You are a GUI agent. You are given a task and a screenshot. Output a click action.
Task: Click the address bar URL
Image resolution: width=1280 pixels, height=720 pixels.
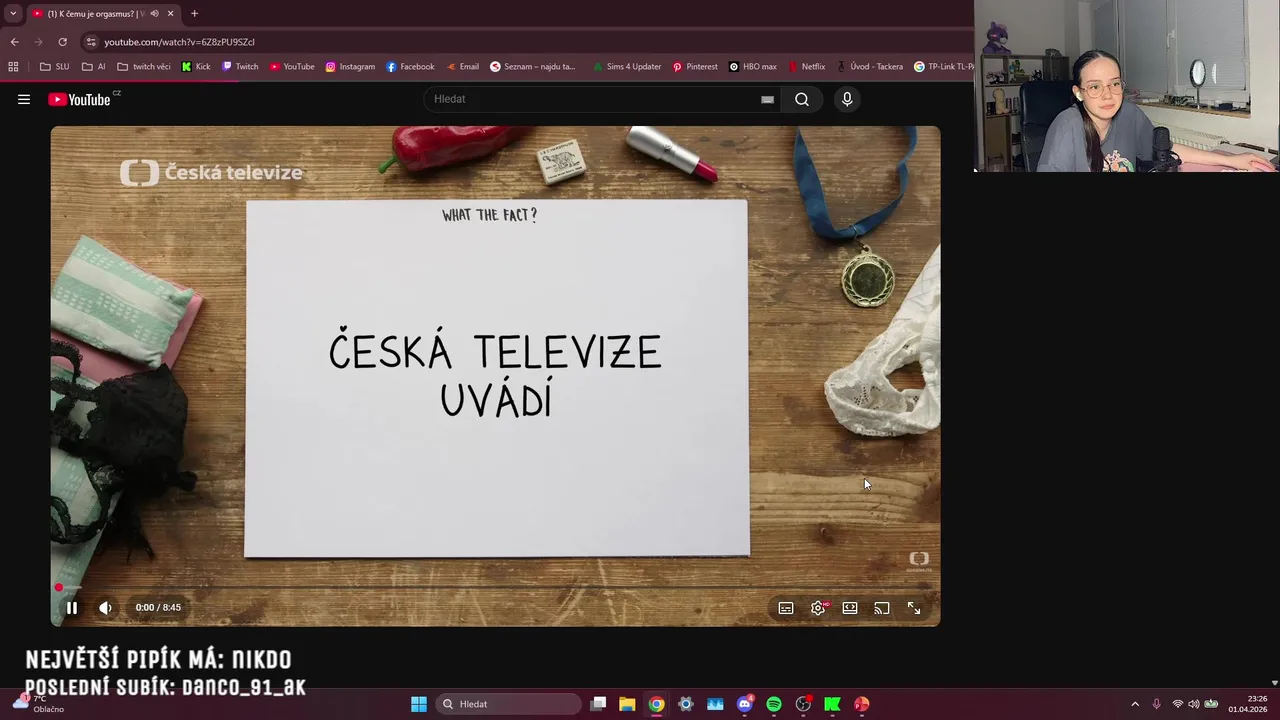click(180, 42)
